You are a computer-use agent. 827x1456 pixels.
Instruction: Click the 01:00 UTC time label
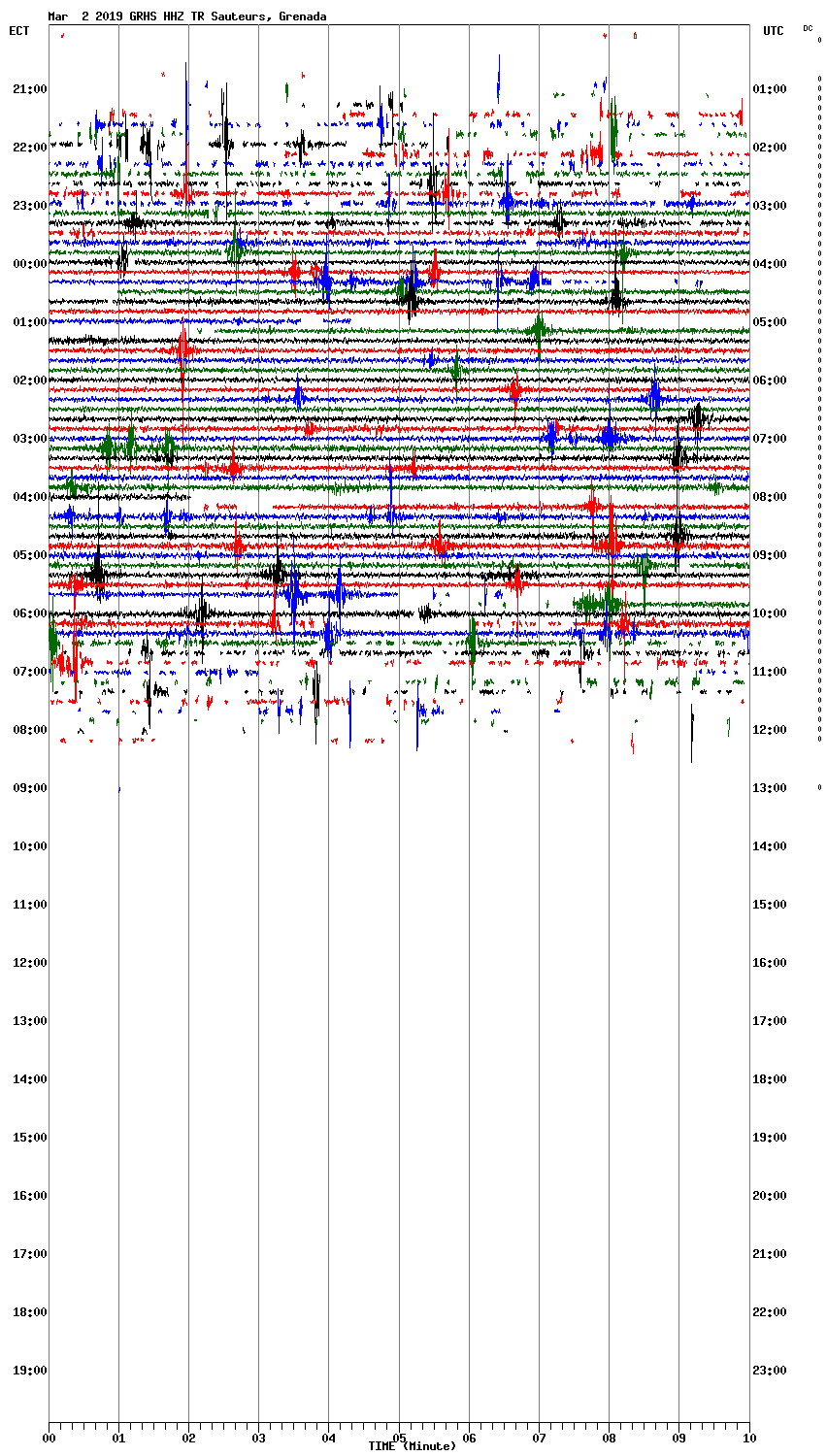coord(770,89)
